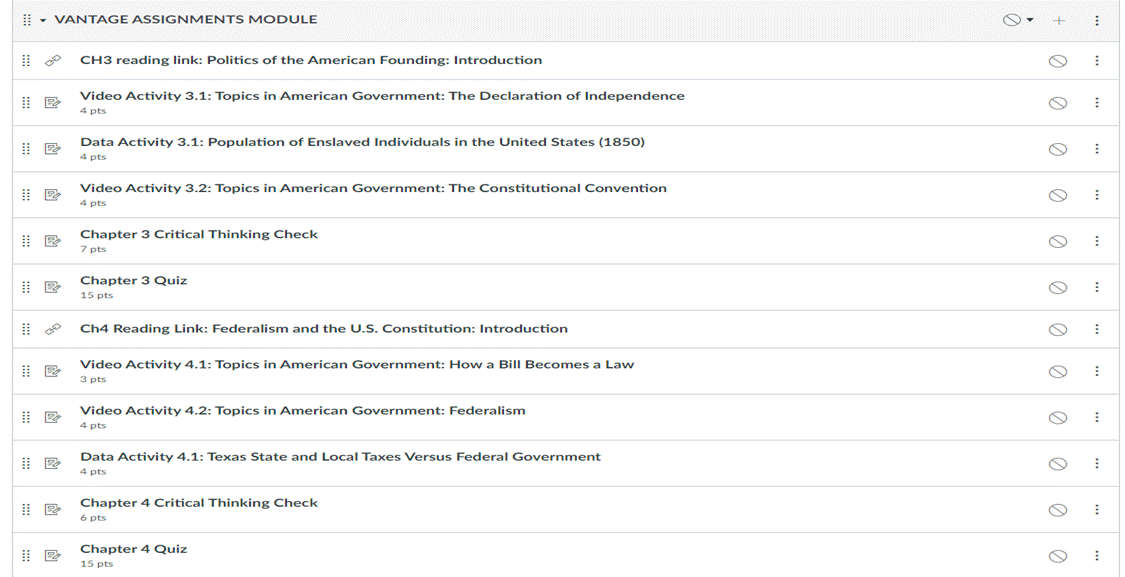The image size is (1125, 577).
Task: Click link icon beside Ch4 Reading Link
Action: click(x=52, y=329)
